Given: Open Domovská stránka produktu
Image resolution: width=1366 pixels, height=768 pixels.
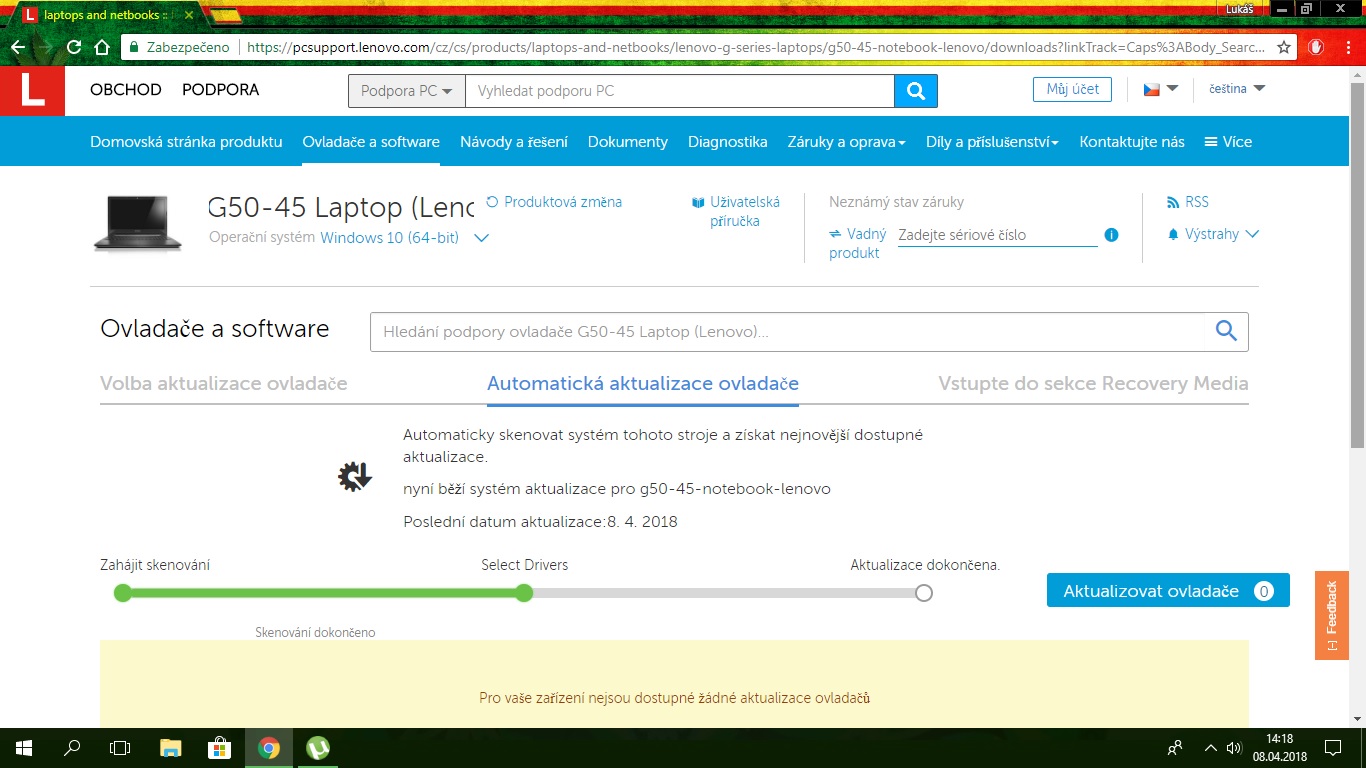Looking at the screenshot, I should pyautogui.click(x=186, y=142).
